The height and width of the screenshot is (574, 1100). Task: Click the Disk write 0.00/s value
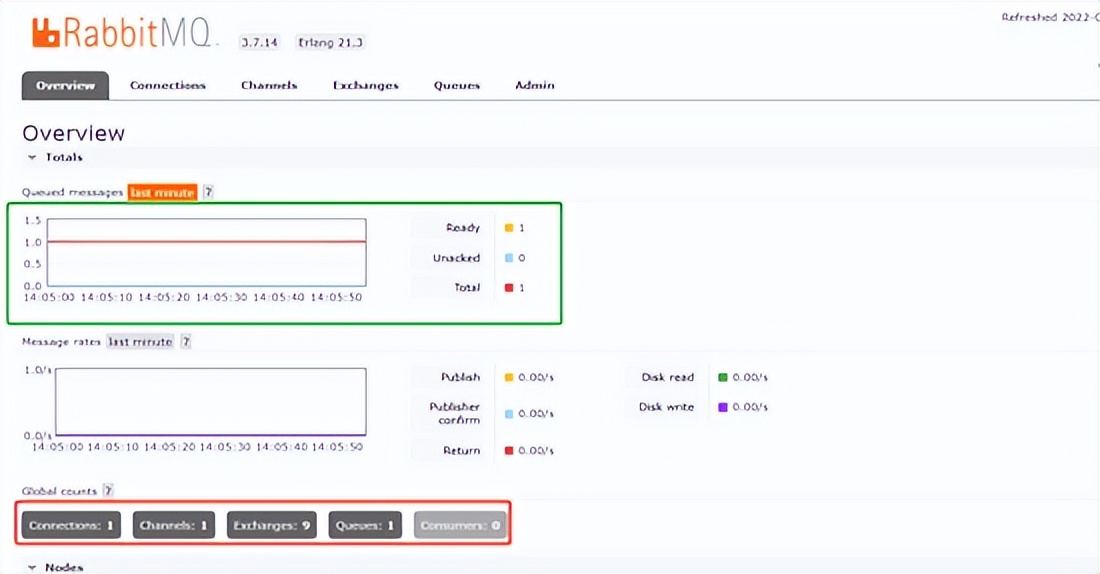coord(750,407)
